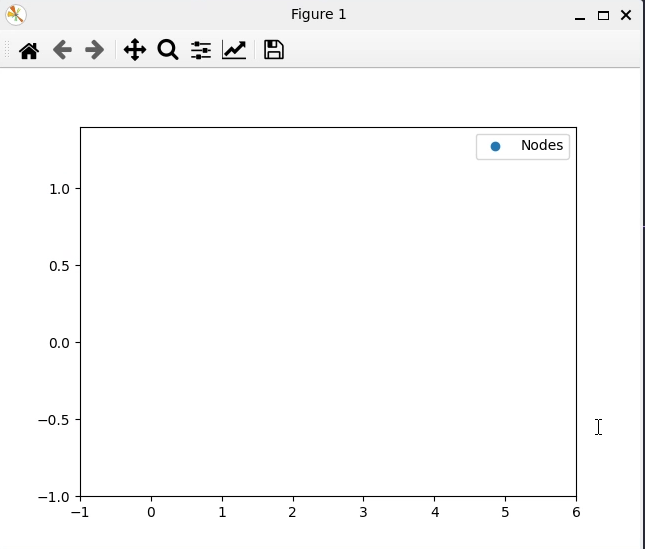Minimize the Figure 1 window
Viewport: 645px width, 549px height.
[580, 16]
